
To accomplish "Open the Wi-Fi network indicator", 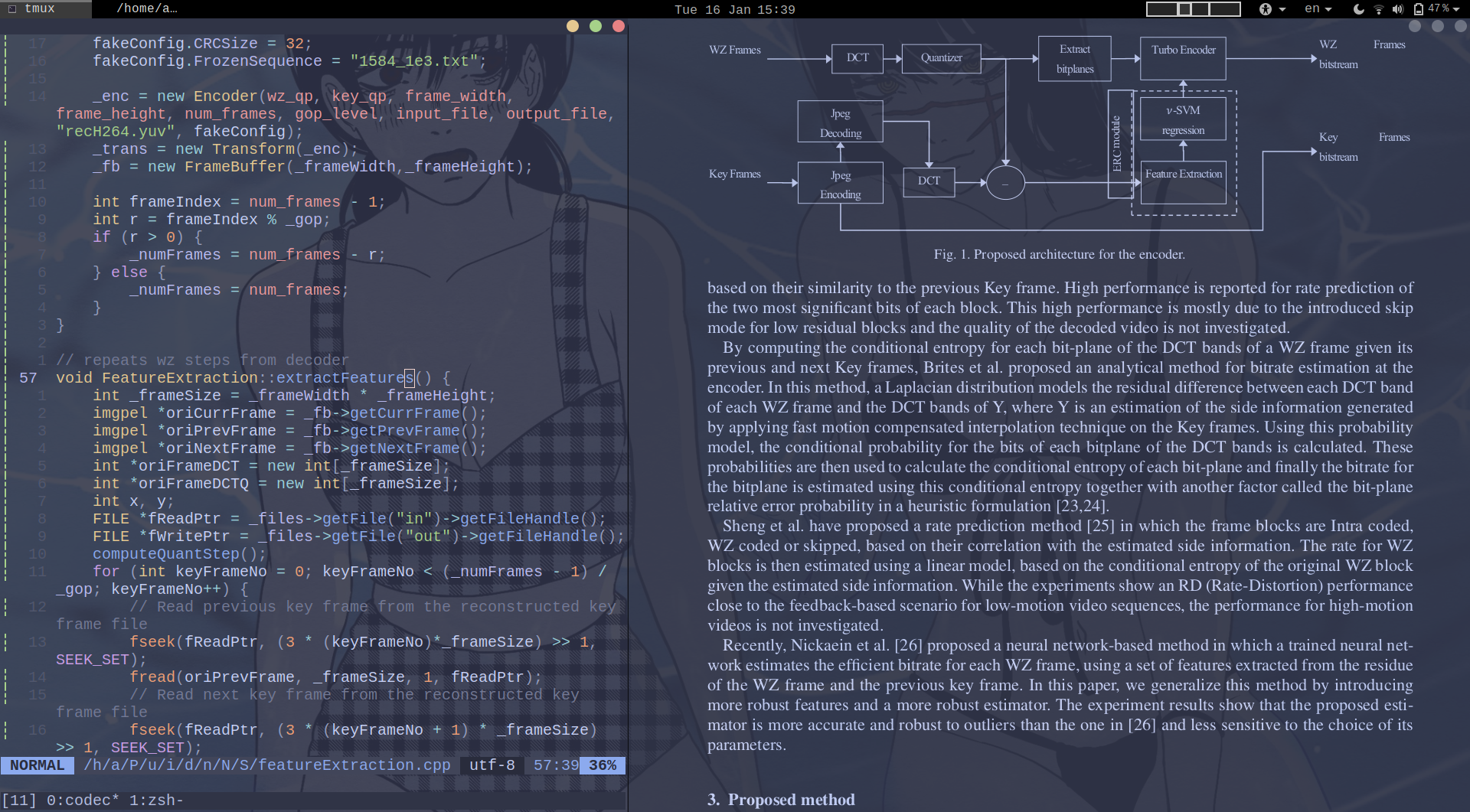I will [x=1378, y=9].
